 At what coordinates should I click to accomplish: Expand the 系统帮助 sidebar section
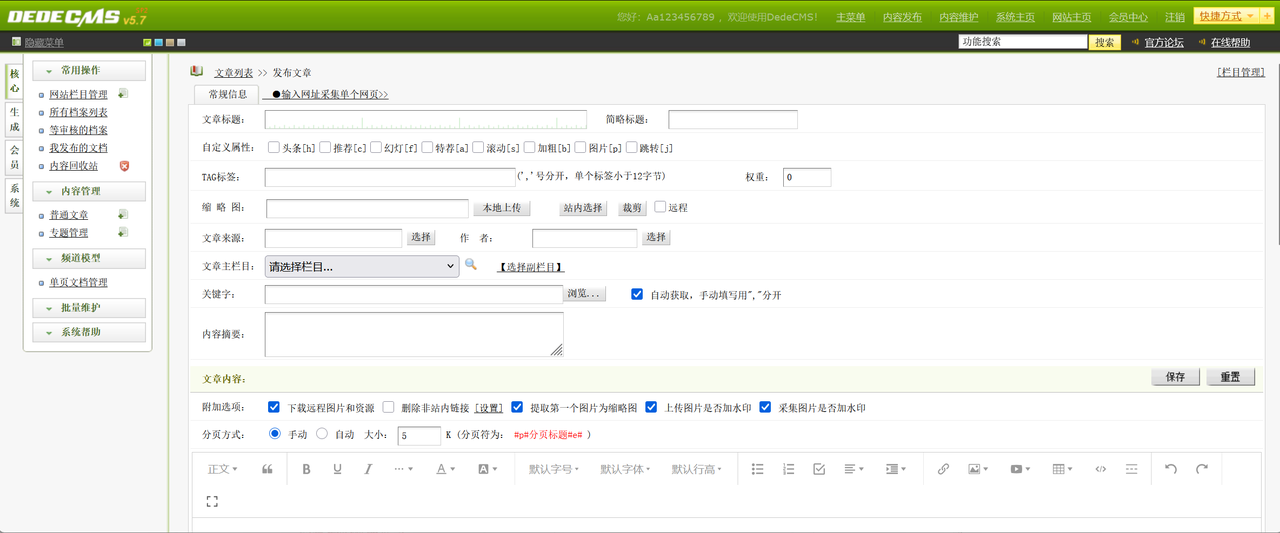click(x=89, y=332)
